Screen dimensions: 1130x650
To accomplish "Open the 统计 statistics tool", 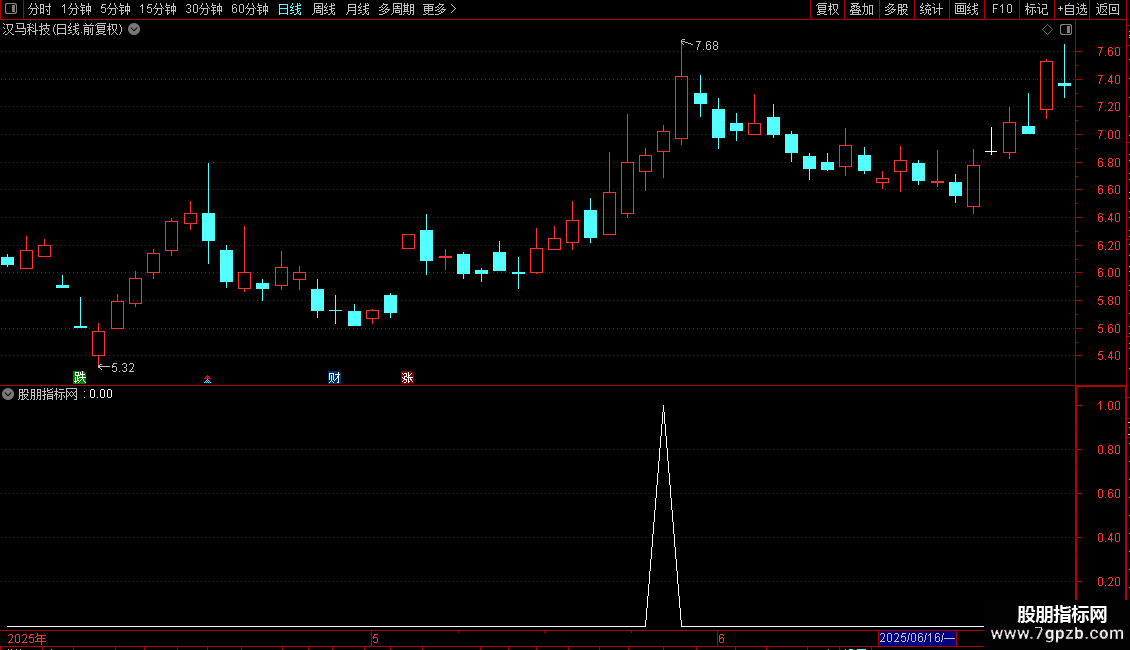I will click(931, 9).
